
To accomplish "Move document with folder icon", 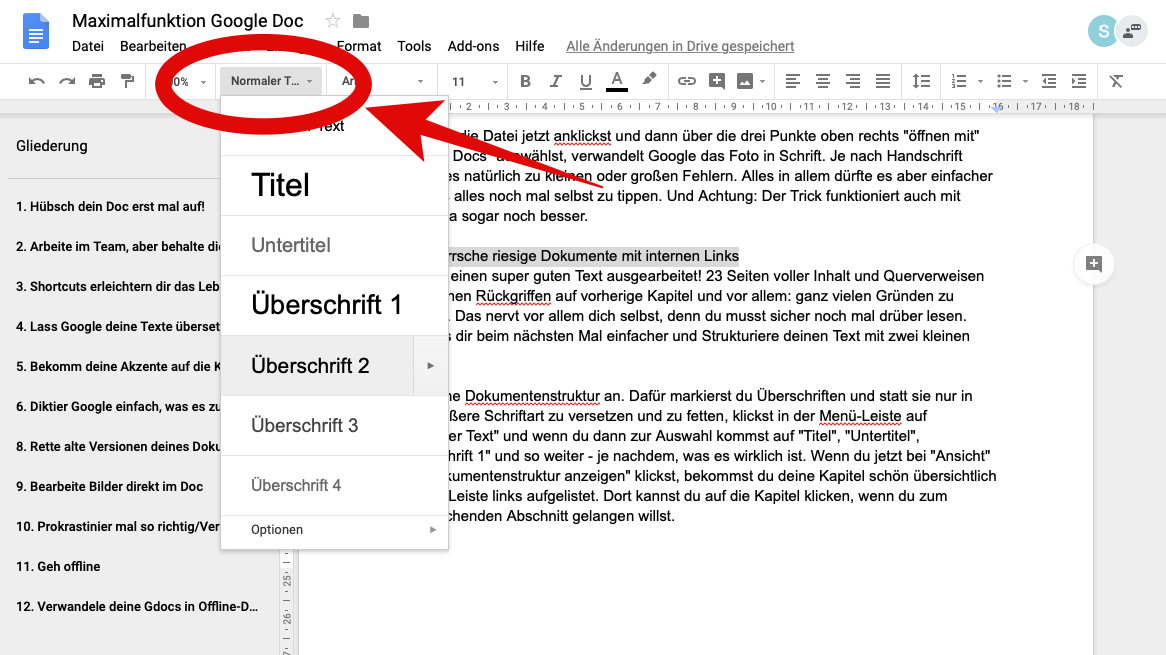I will (x=361, y=21).
